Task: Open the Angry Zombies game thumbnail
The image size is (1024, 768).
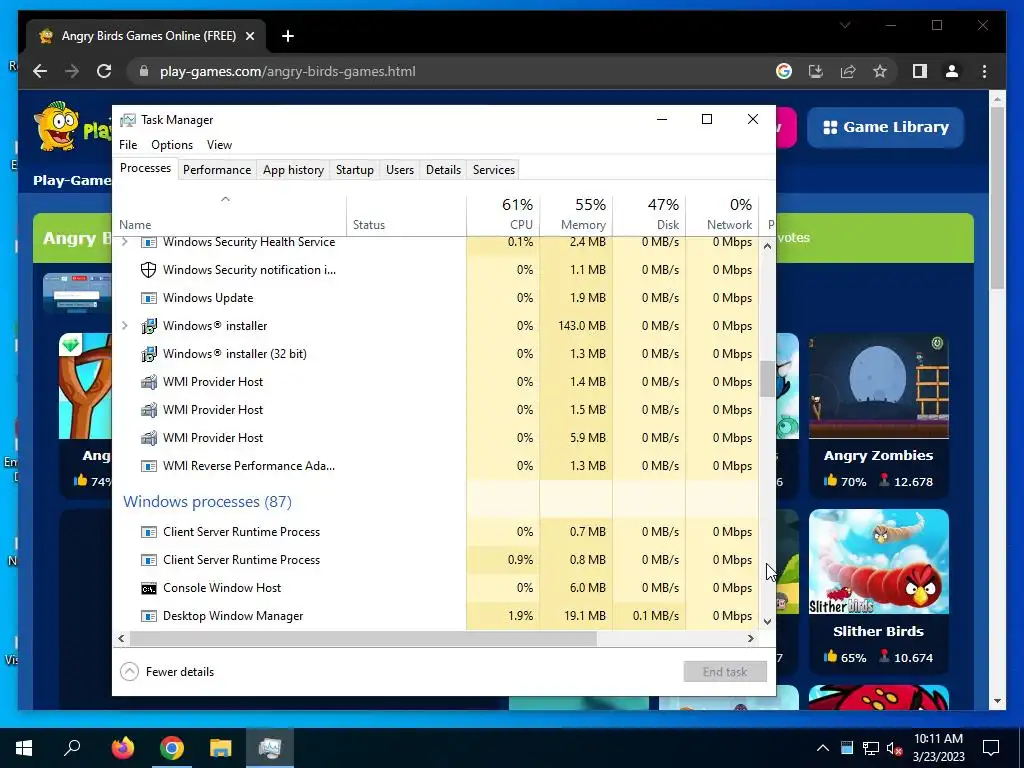Action: [x=878, y=386]
